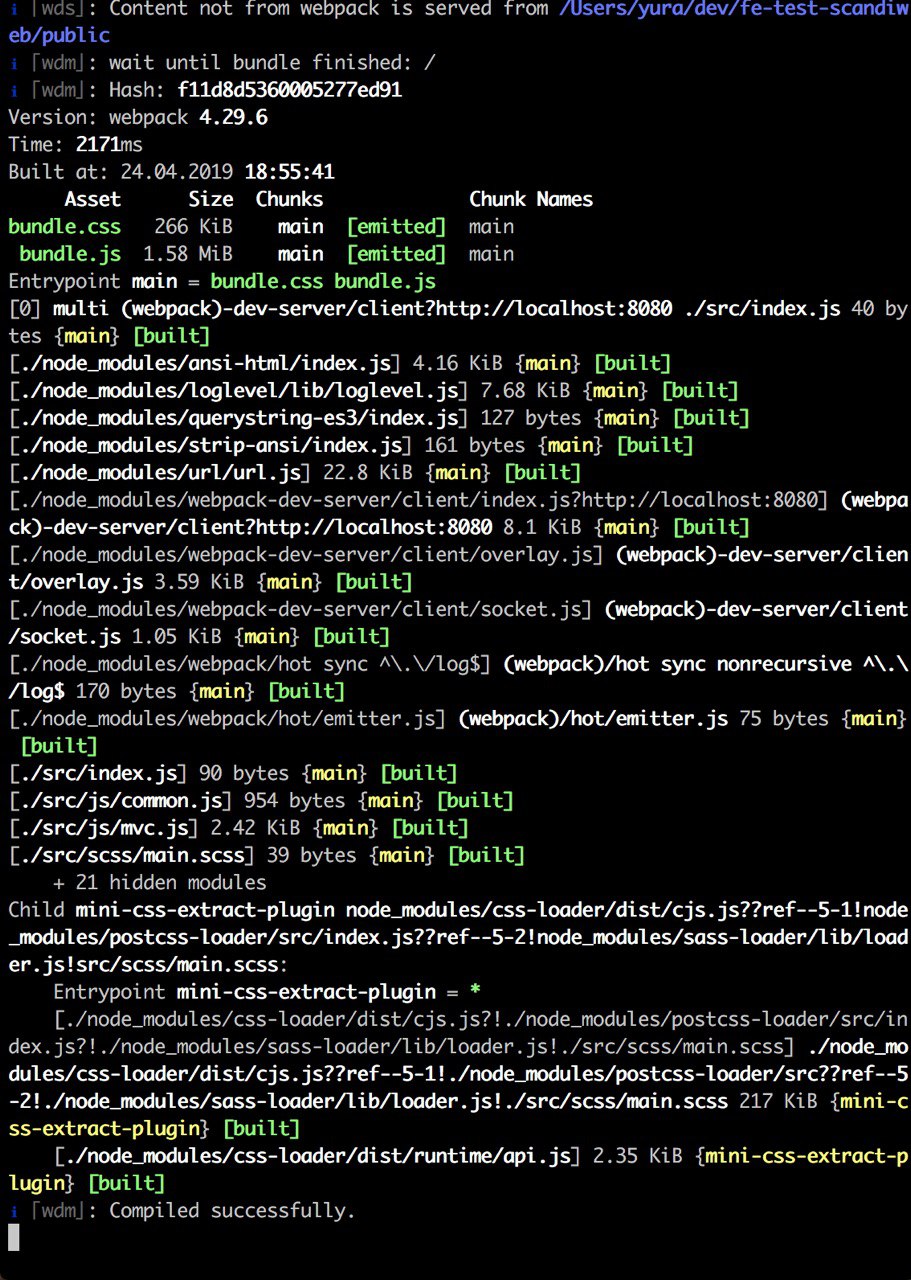Click the bundle.js asset name in table
This screenshot has height=1280, width=911.
[x=70, y=254]
